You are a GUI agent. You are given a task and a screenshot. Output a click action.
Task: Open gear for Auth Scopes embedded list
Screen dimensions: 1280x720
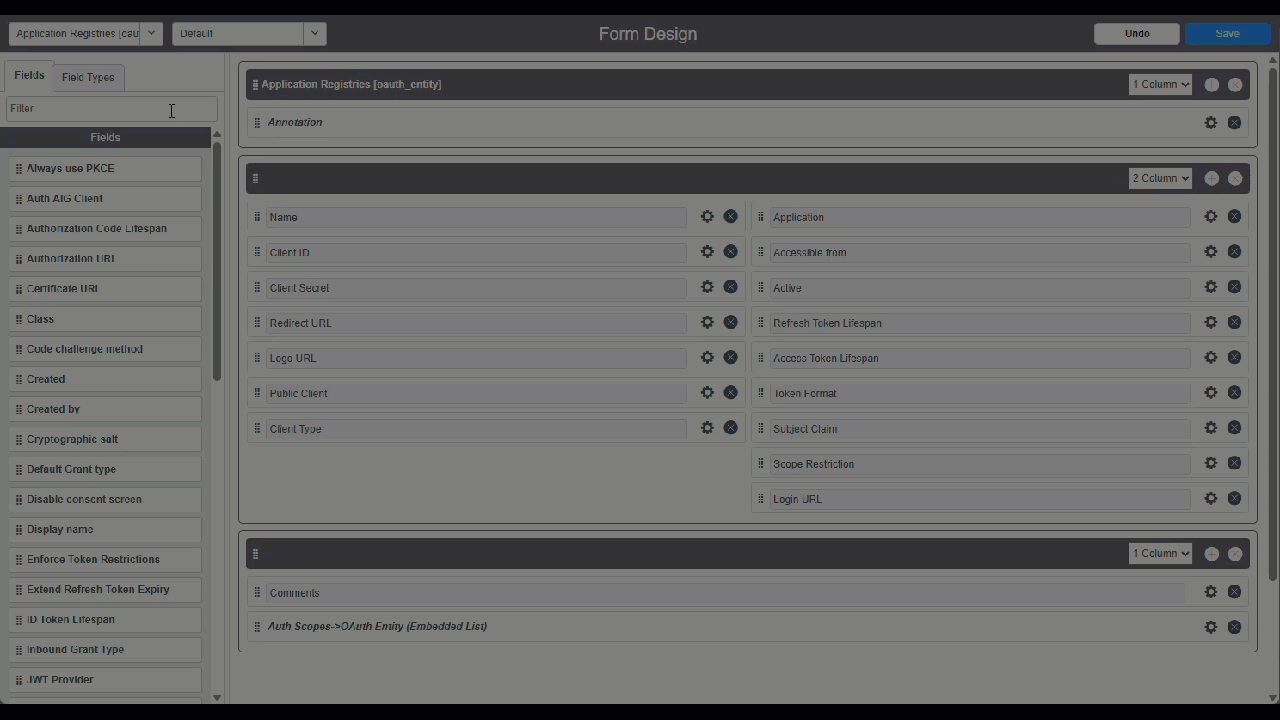pyautogui.click(x=1210, y=627)
